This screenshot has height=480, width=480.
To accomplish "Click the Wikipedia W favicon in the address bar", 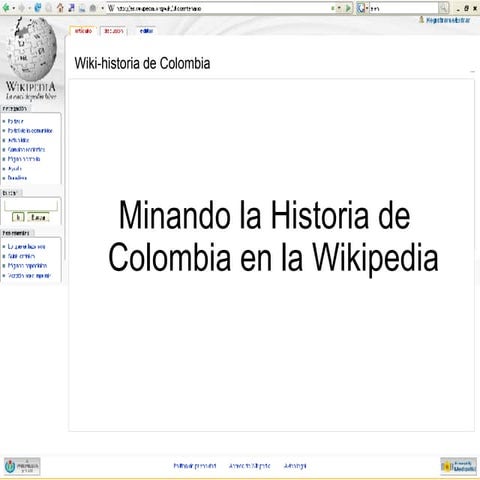I will pyautogui.click(x=111, y=8).
